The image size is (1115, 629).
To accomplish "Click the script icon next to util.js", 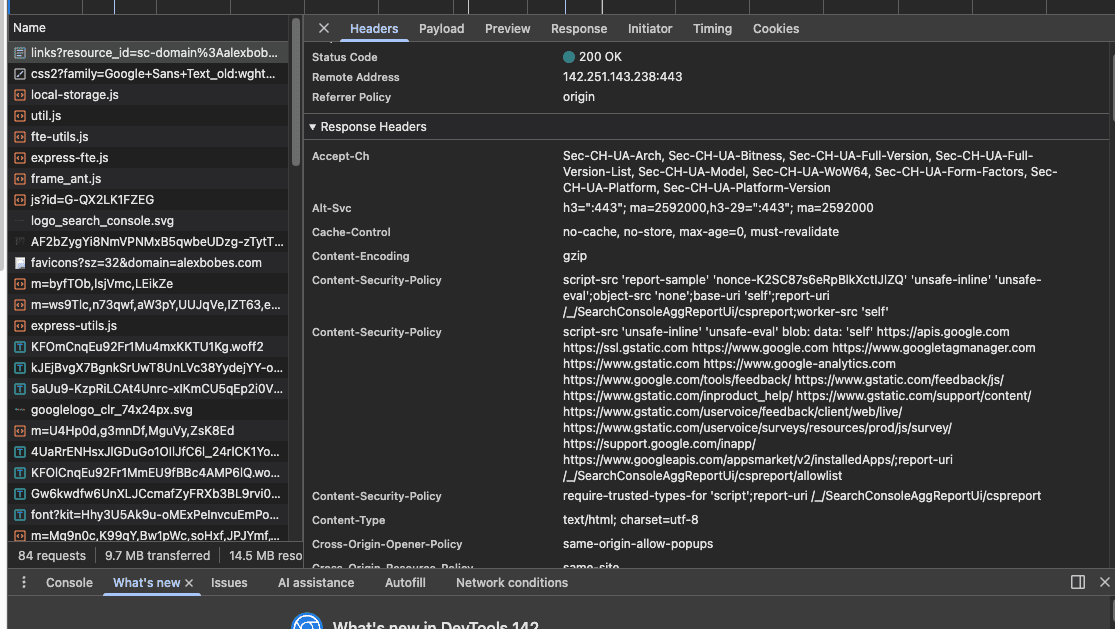I will point(20,116).
